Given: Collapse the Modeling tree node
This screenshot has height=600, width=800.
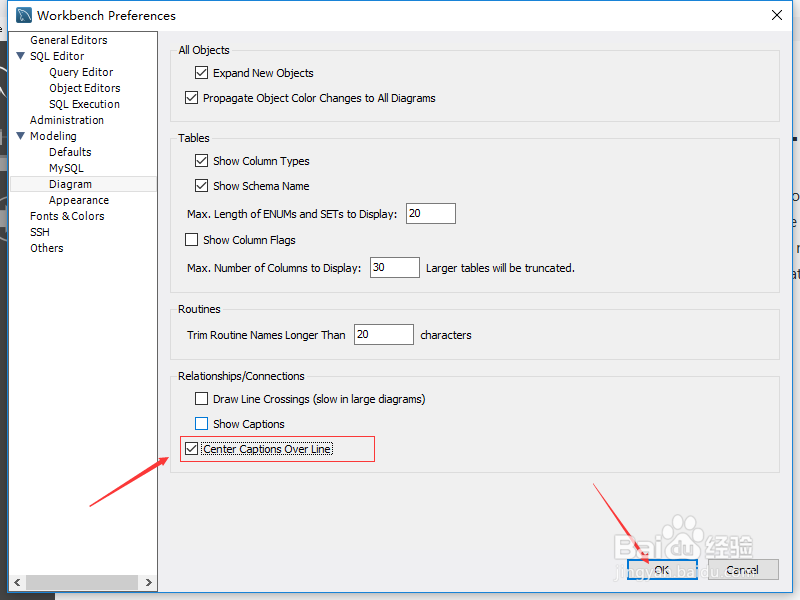Looking at the screenshot, I should coord(20,136).
